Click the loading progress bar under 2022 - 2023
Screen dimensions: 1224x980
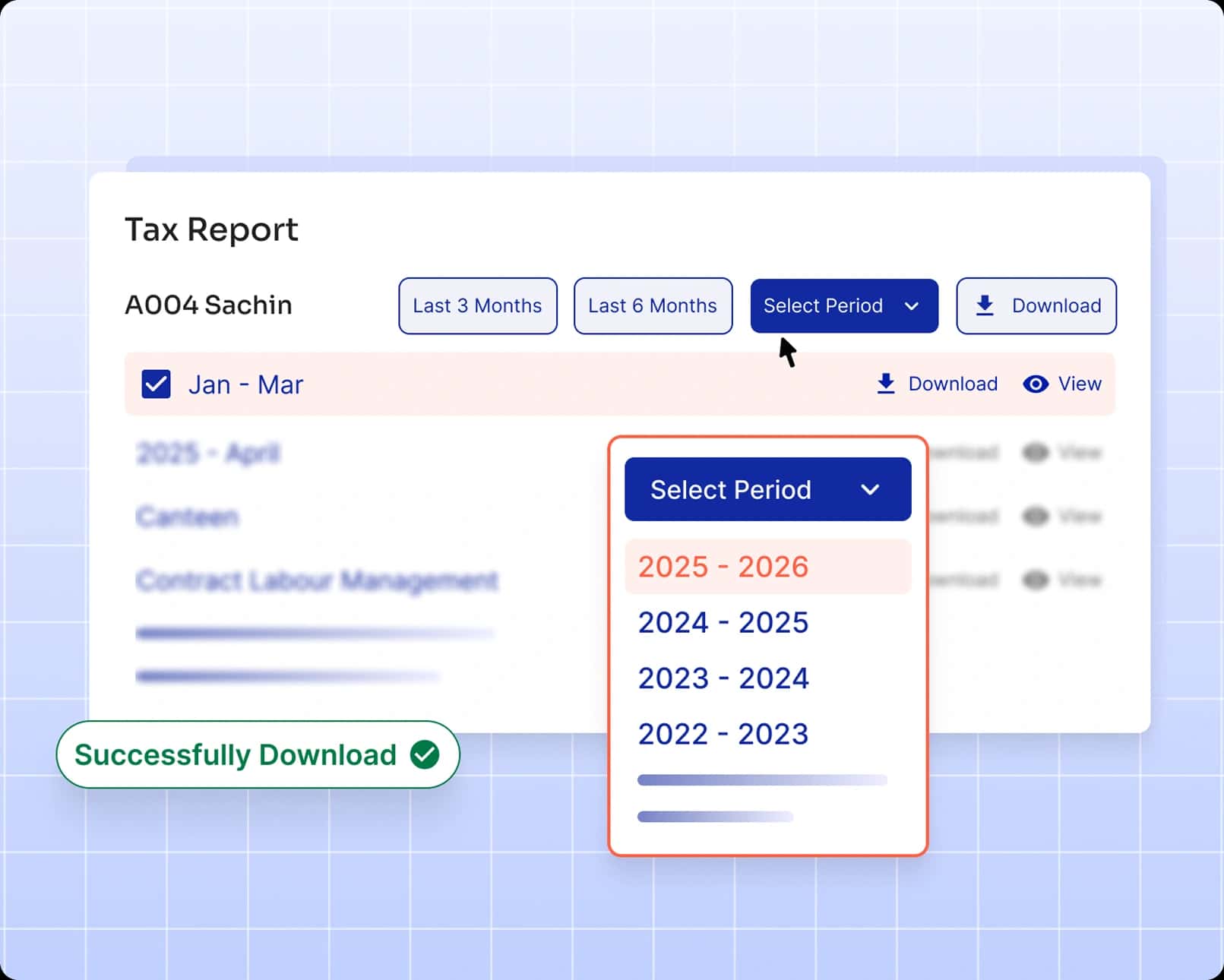pos(762,779)
